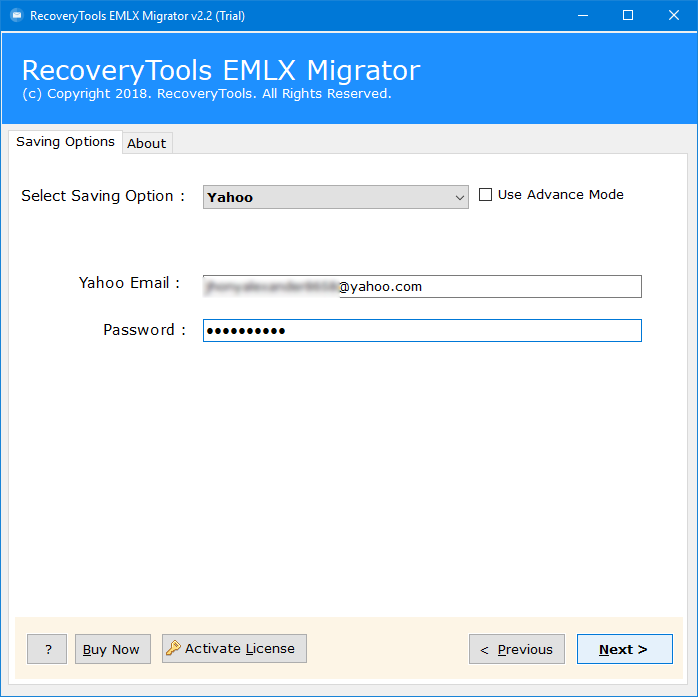Open the Select Saving Option dropdown
698x697 pixels.
336,197
